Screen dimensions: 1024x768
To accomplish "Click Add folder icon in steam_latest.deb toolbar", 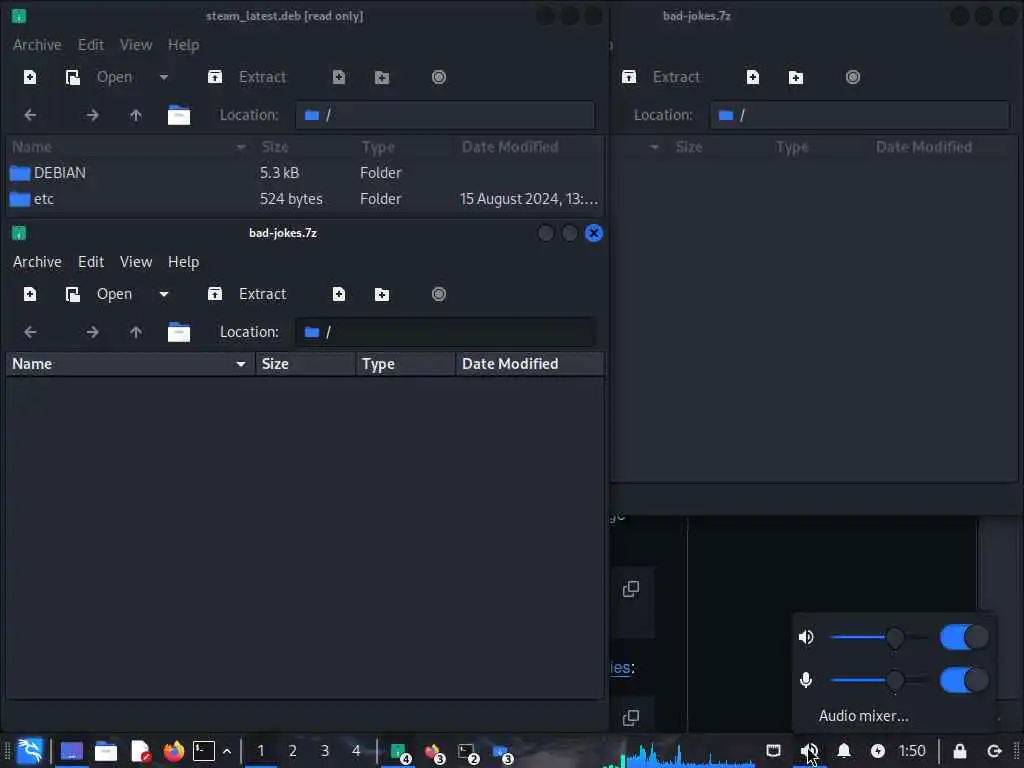I will (382, 78).
